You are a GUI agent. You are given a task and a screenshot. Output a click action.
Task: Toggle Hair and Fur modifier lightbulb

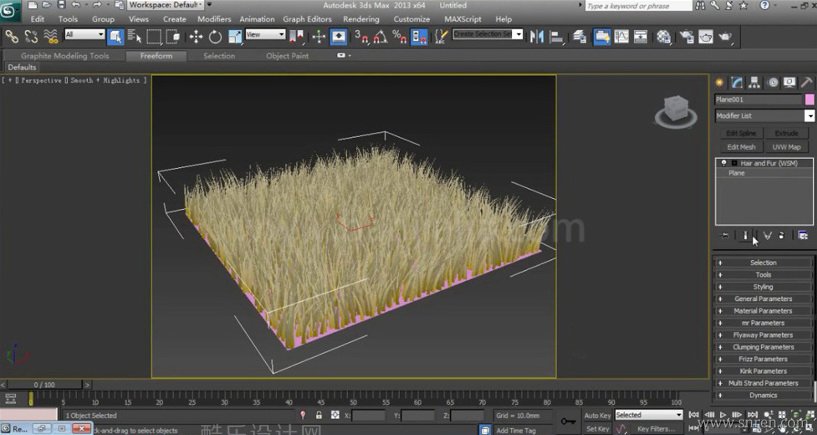coord(723,162)
